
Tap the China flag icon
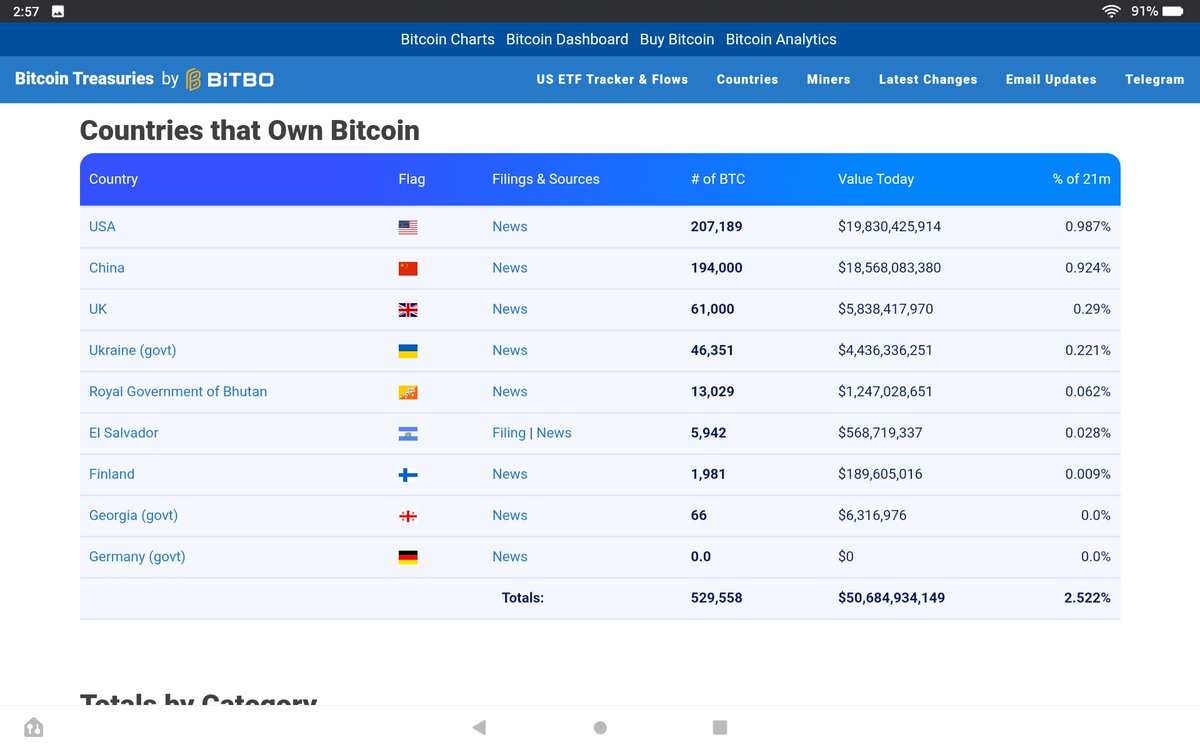(x=408, y=268)
